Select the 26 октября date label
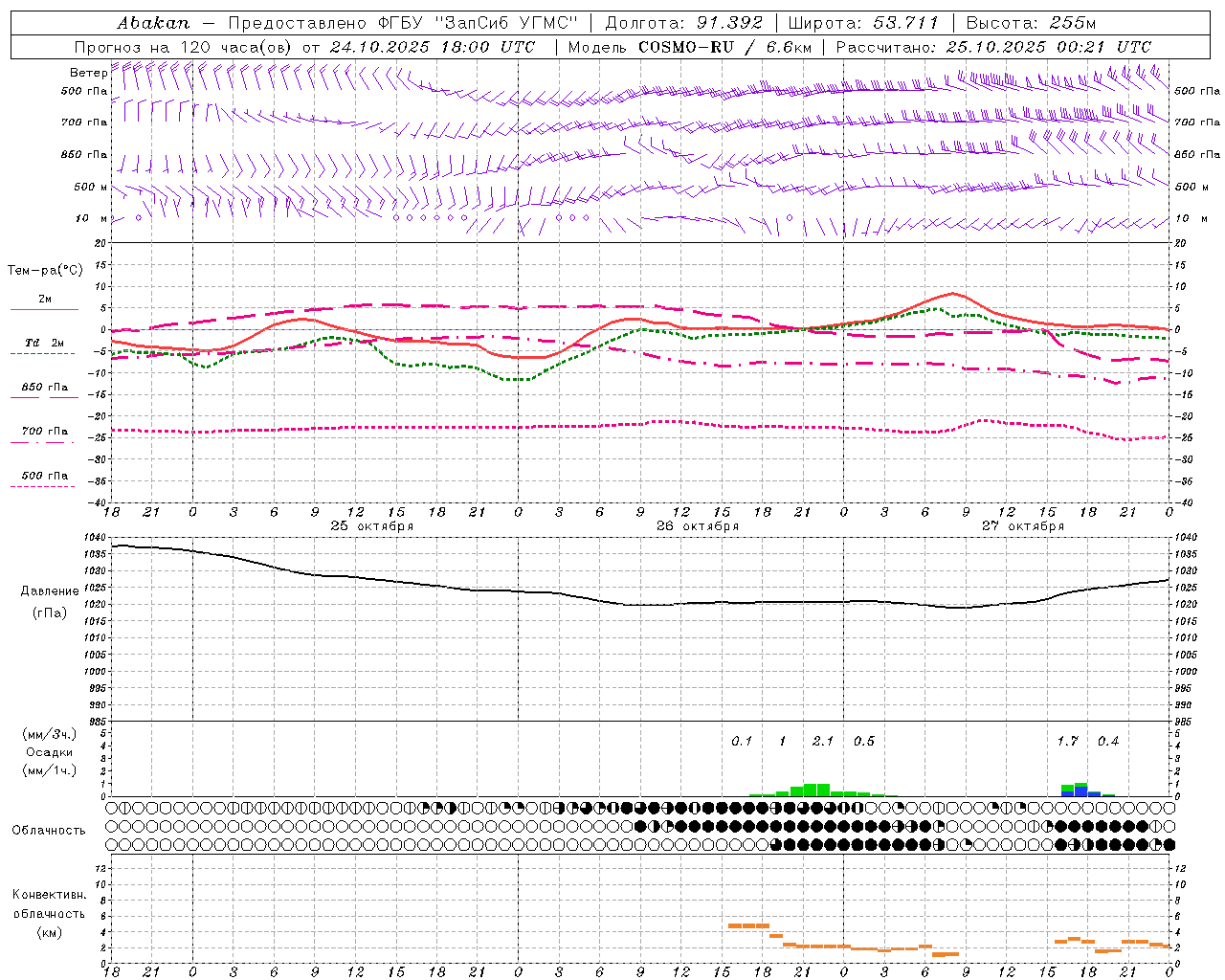This screenshot has width=1225, height=980. [698, 526]
